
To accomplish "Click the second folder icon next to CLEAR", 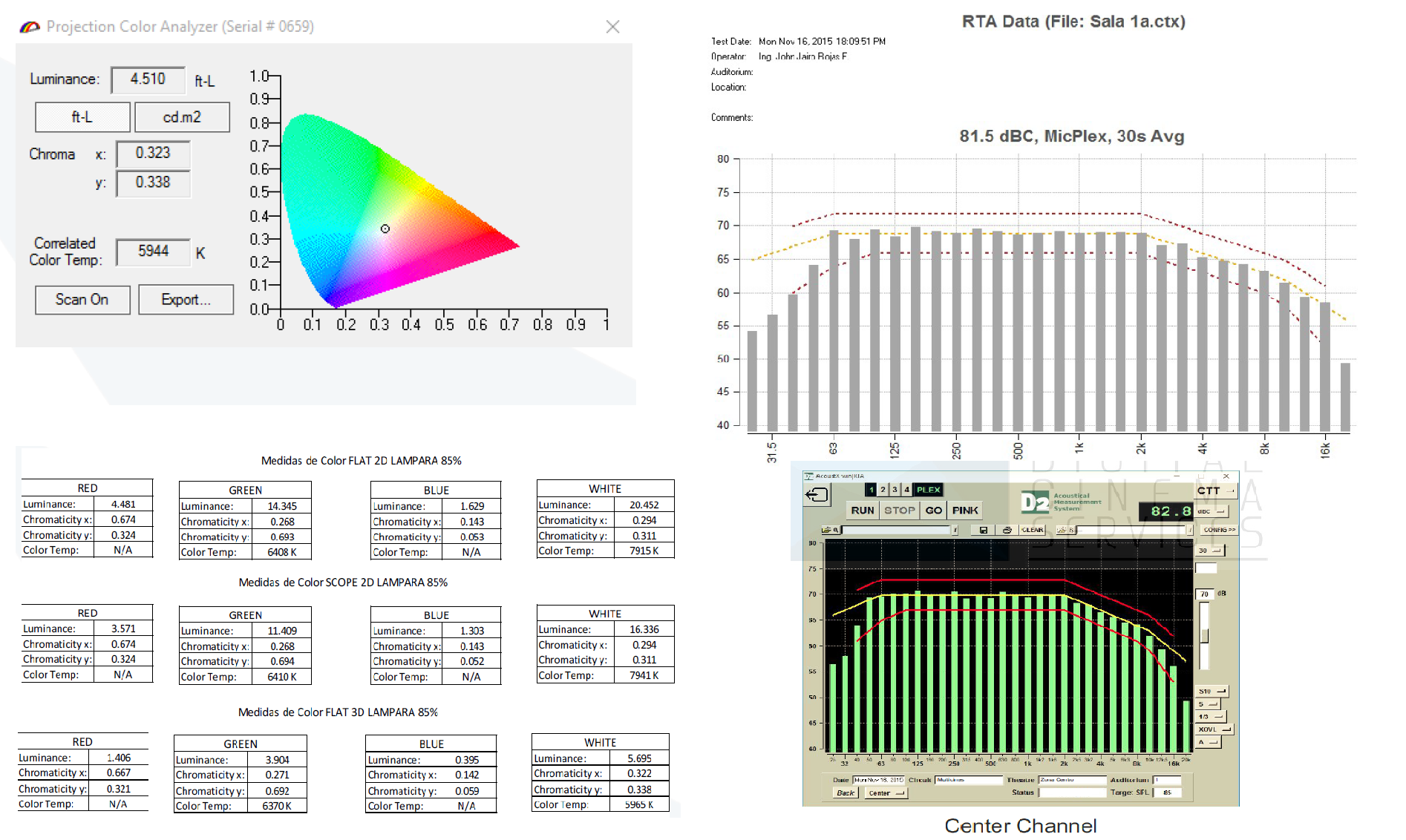I will [1066, 530].
